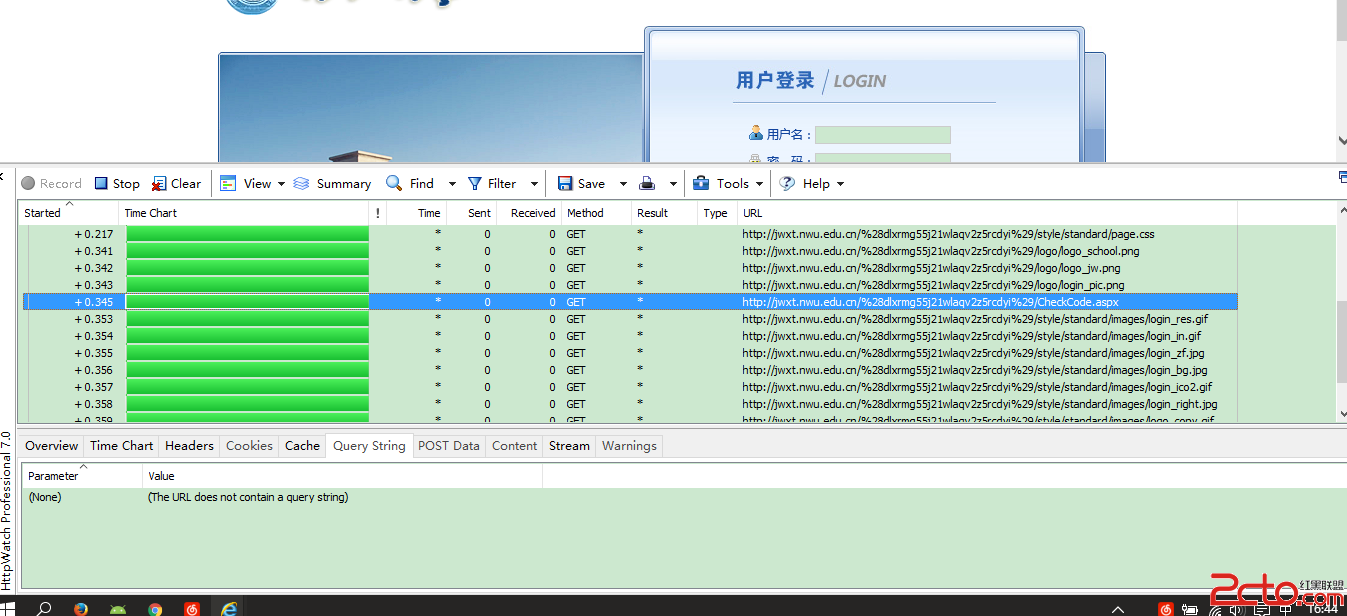Image resolution: width=1347 pixels, height=616 pixels.
Task: Expand the Find dropdown arrow
Action: click(x=452, y=184)
